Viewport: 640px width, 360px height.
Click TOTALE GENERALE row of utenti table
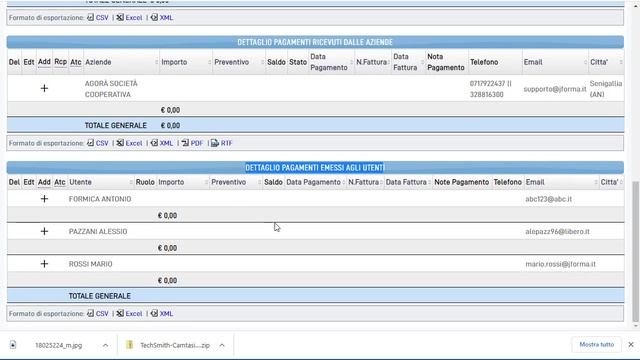(315, 296)
